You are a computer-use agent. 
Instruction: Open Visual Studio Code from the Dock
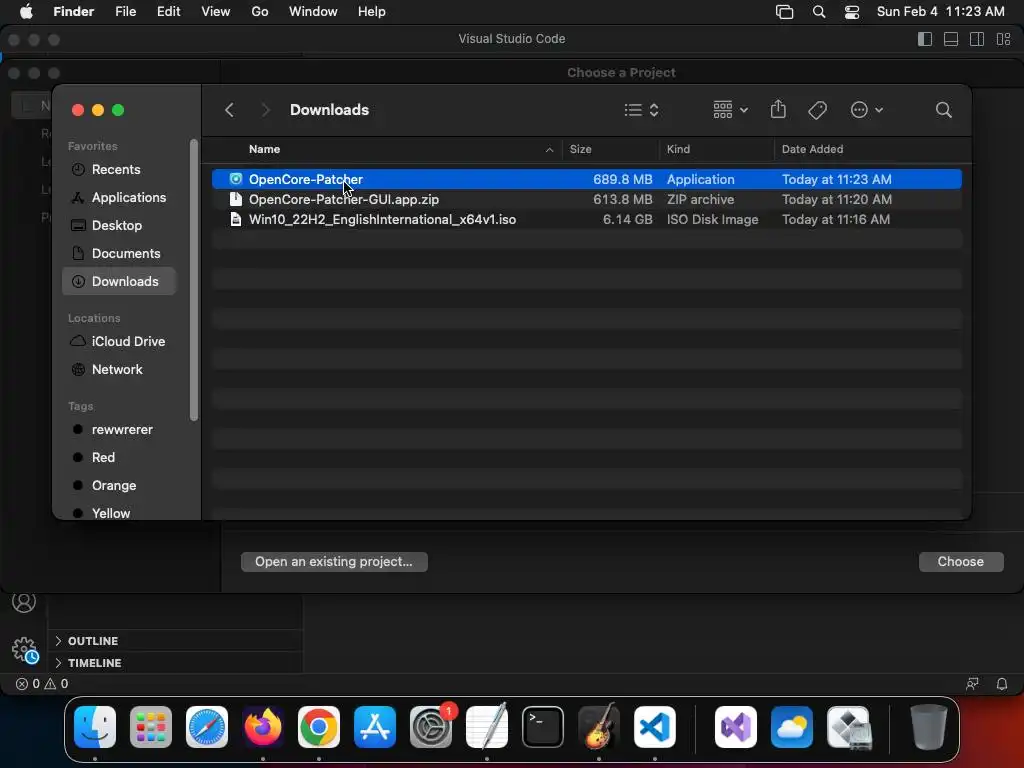point(654,727)
